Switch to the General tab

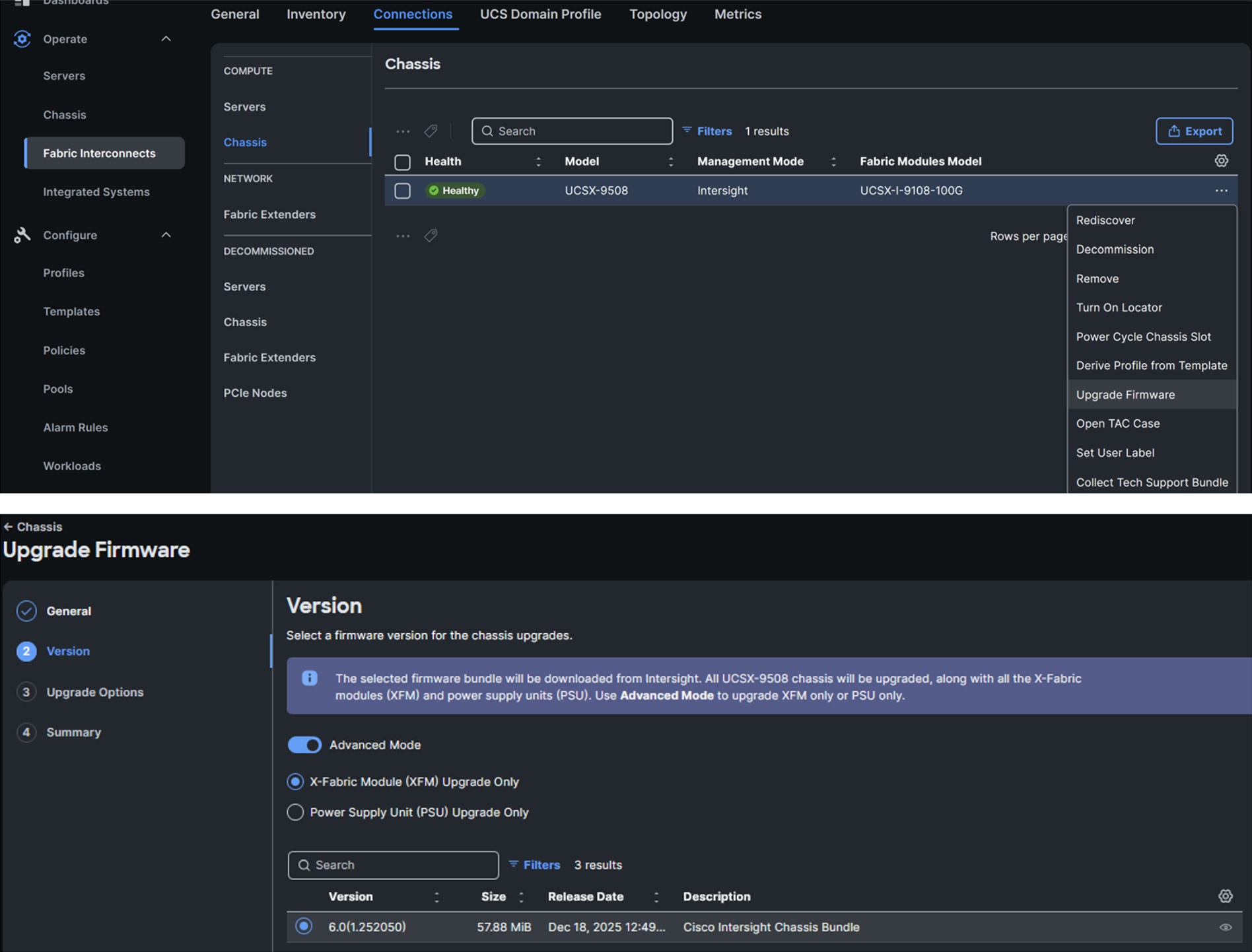(235, 15)
